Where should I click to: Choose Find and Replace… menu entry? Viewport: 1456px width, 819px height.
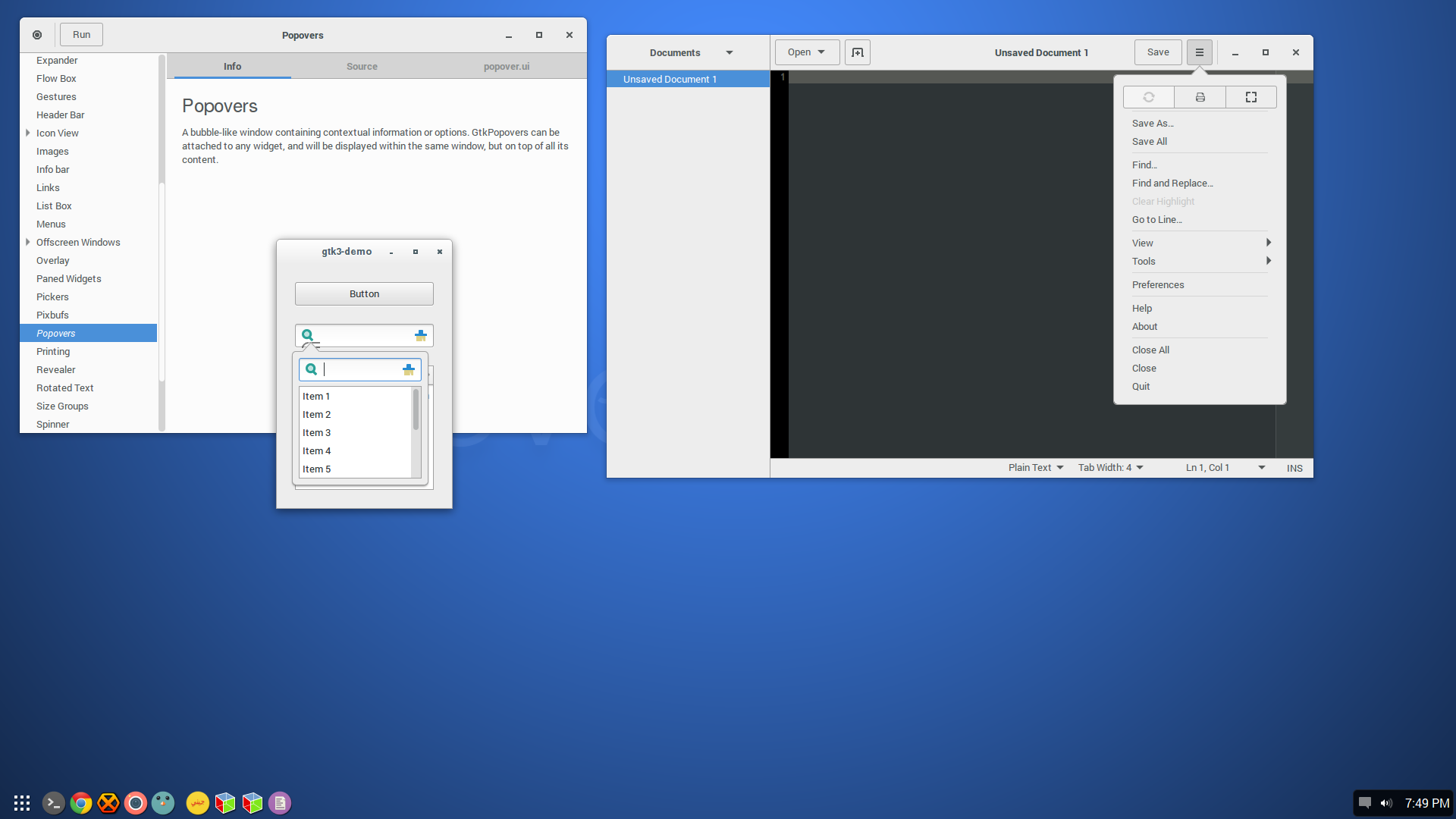(x=1200, y=183)
